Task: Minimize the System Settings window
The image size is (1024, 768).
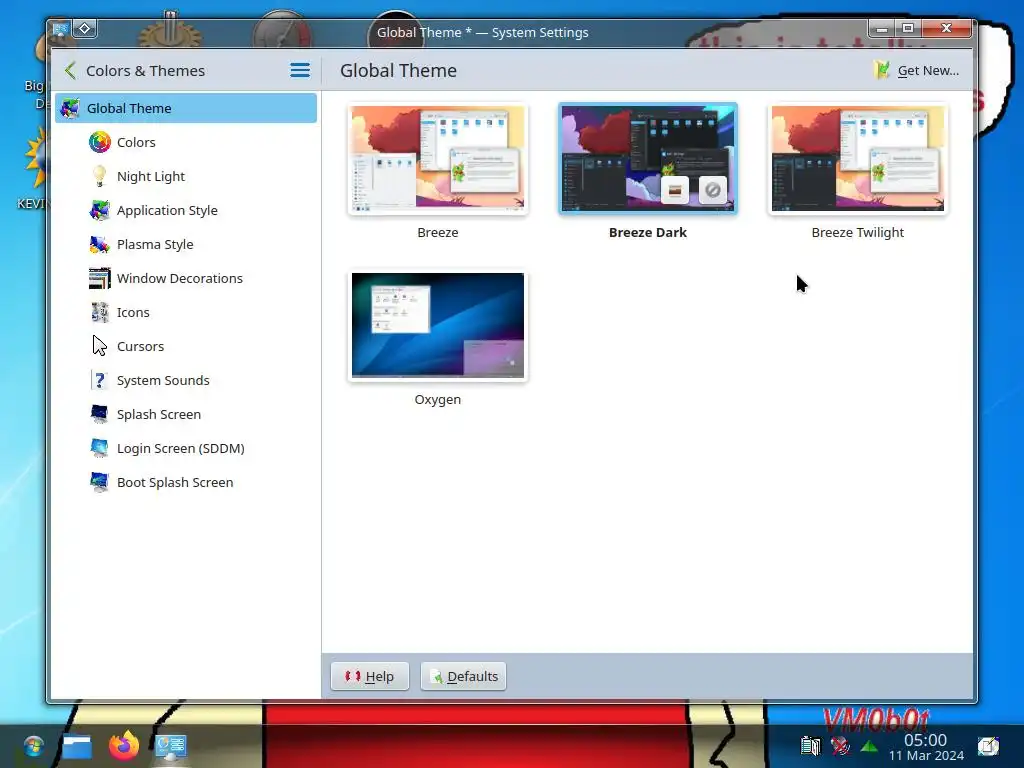Action: point(882,28)
